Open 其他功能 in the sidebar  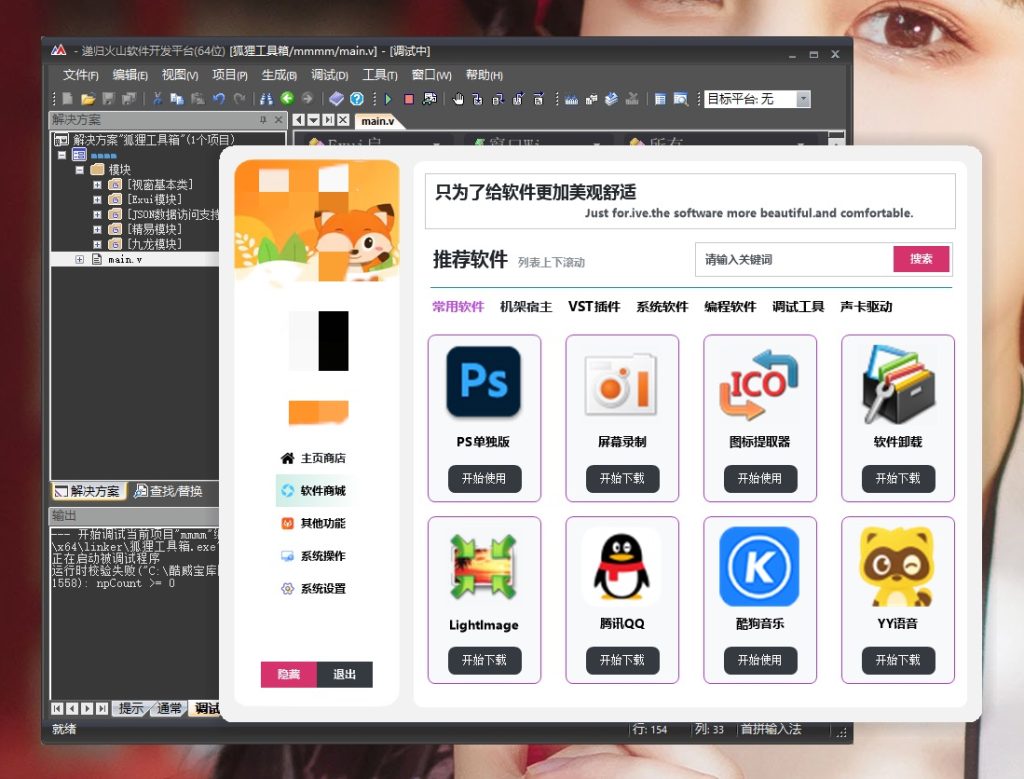click(313, 523)
